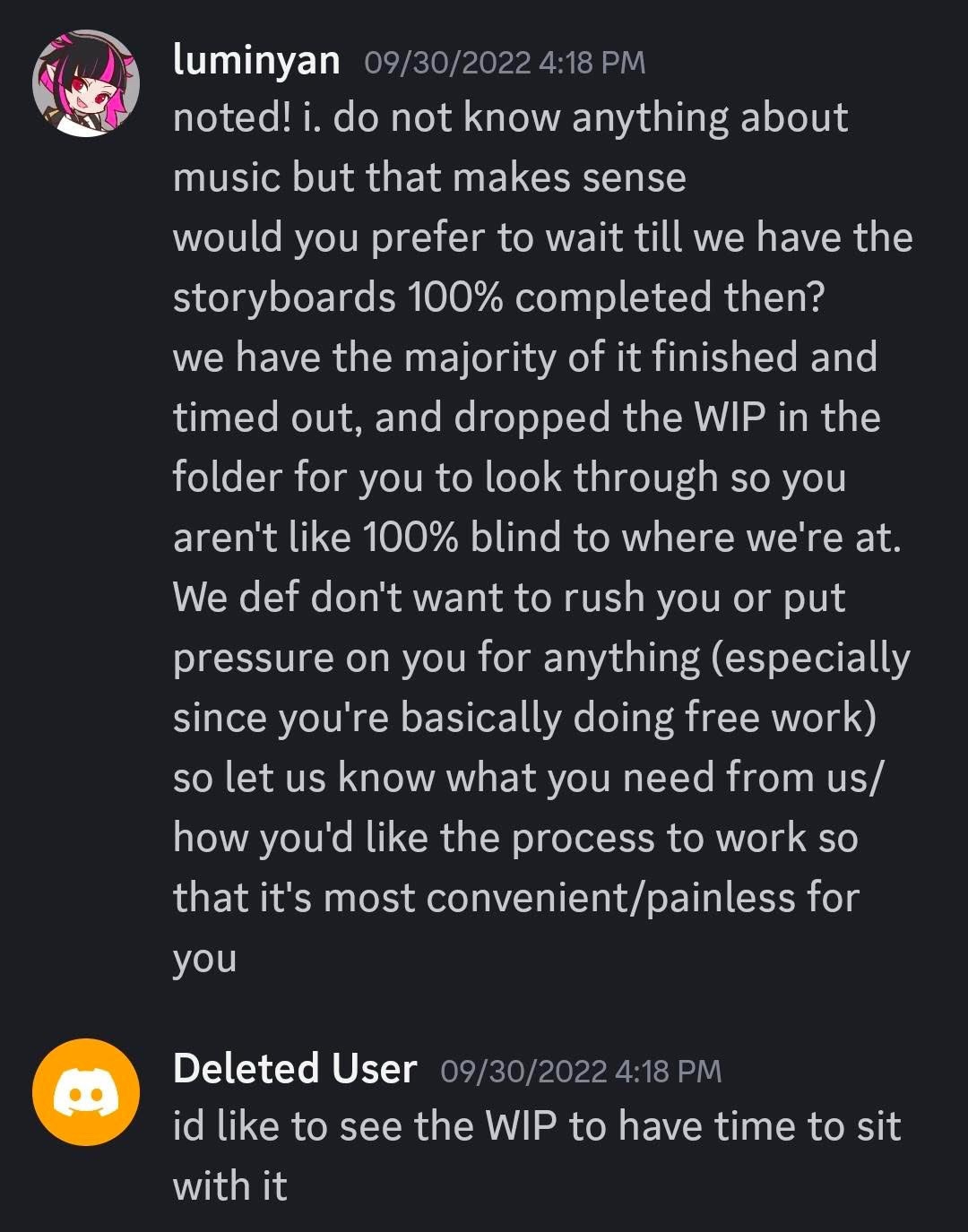Click the line "We def don't want to rush"
Viewport: 968px width, 1232px height.
tap(508, 598)
